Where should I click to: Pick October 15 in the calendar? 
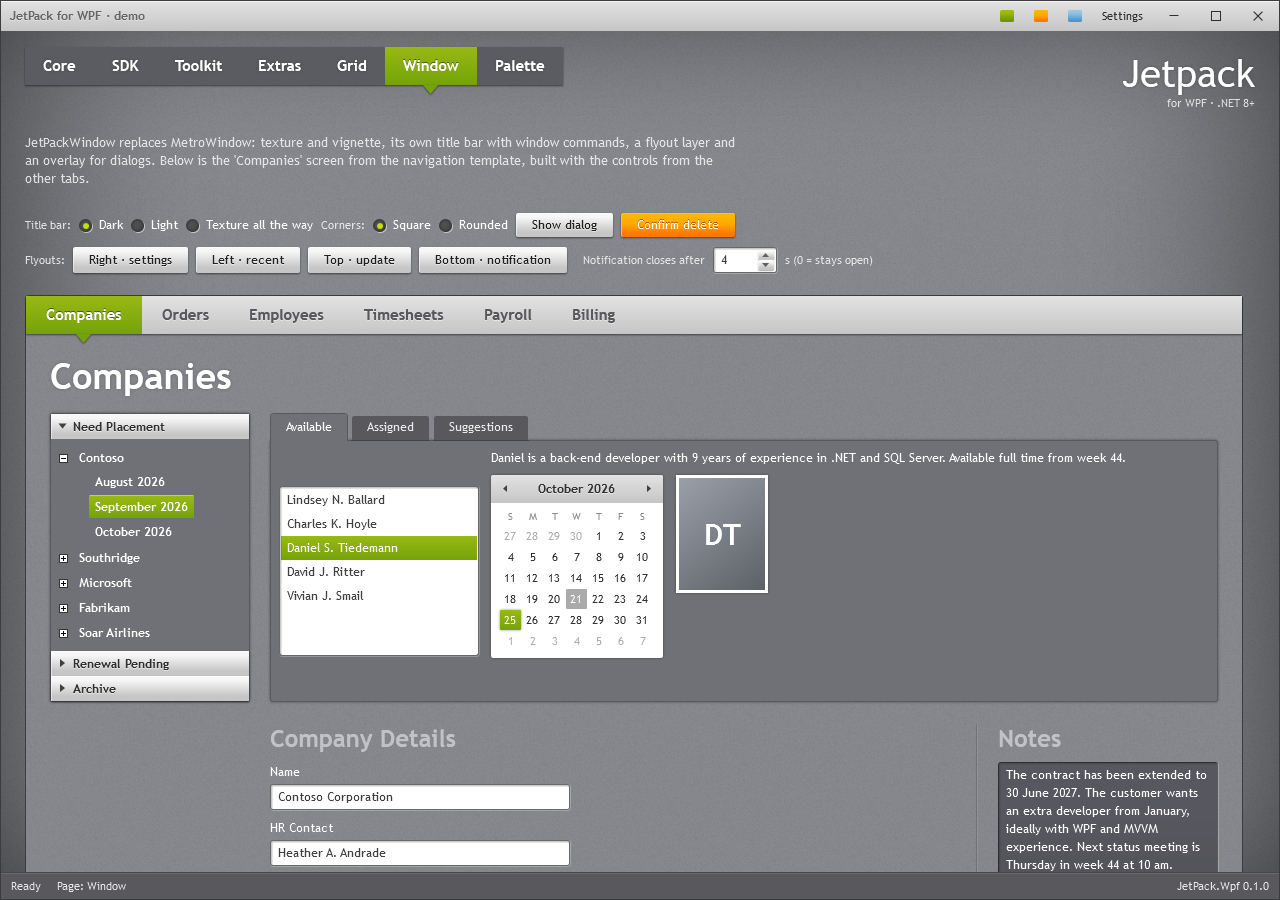pyautogui.click(x=598, y=578)
